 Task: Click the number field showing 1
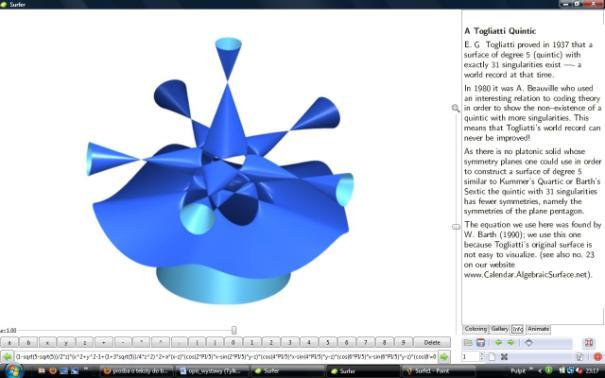(x=470, y=357)
